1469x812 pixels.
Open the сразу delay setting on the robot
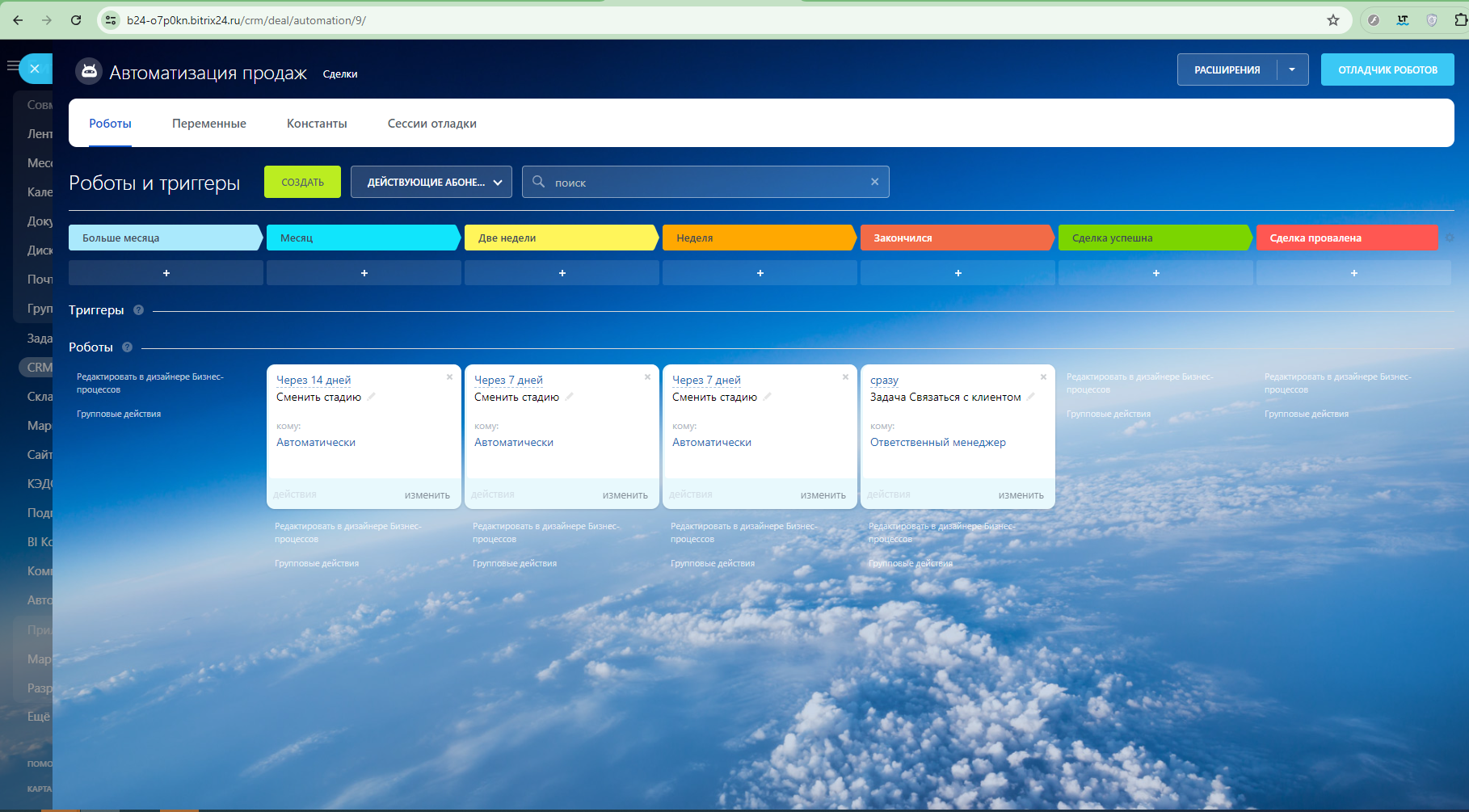(x=884, y=380)
